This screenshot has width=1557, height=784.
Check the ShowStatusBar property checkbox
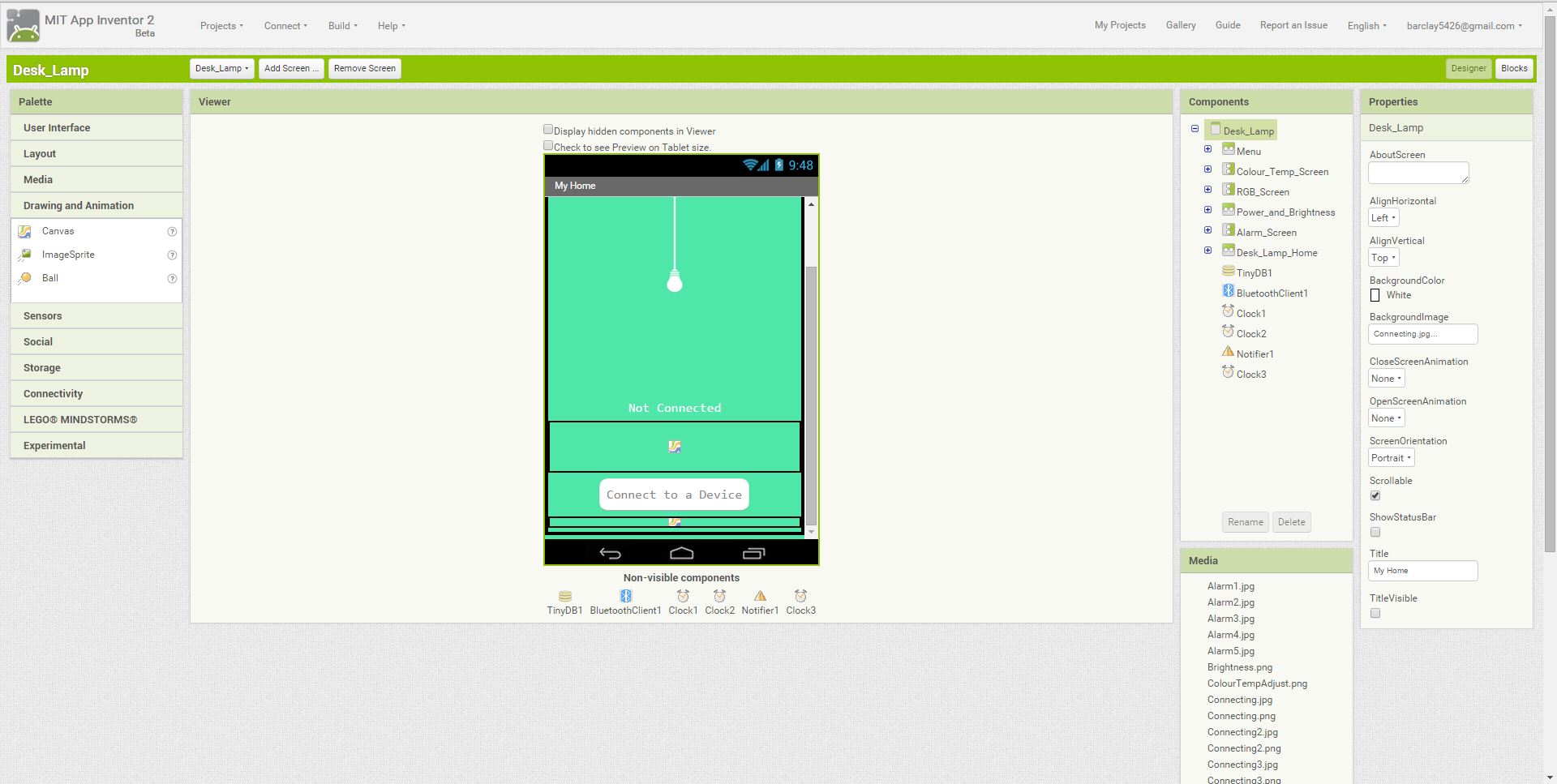[x=1375, y=533]
